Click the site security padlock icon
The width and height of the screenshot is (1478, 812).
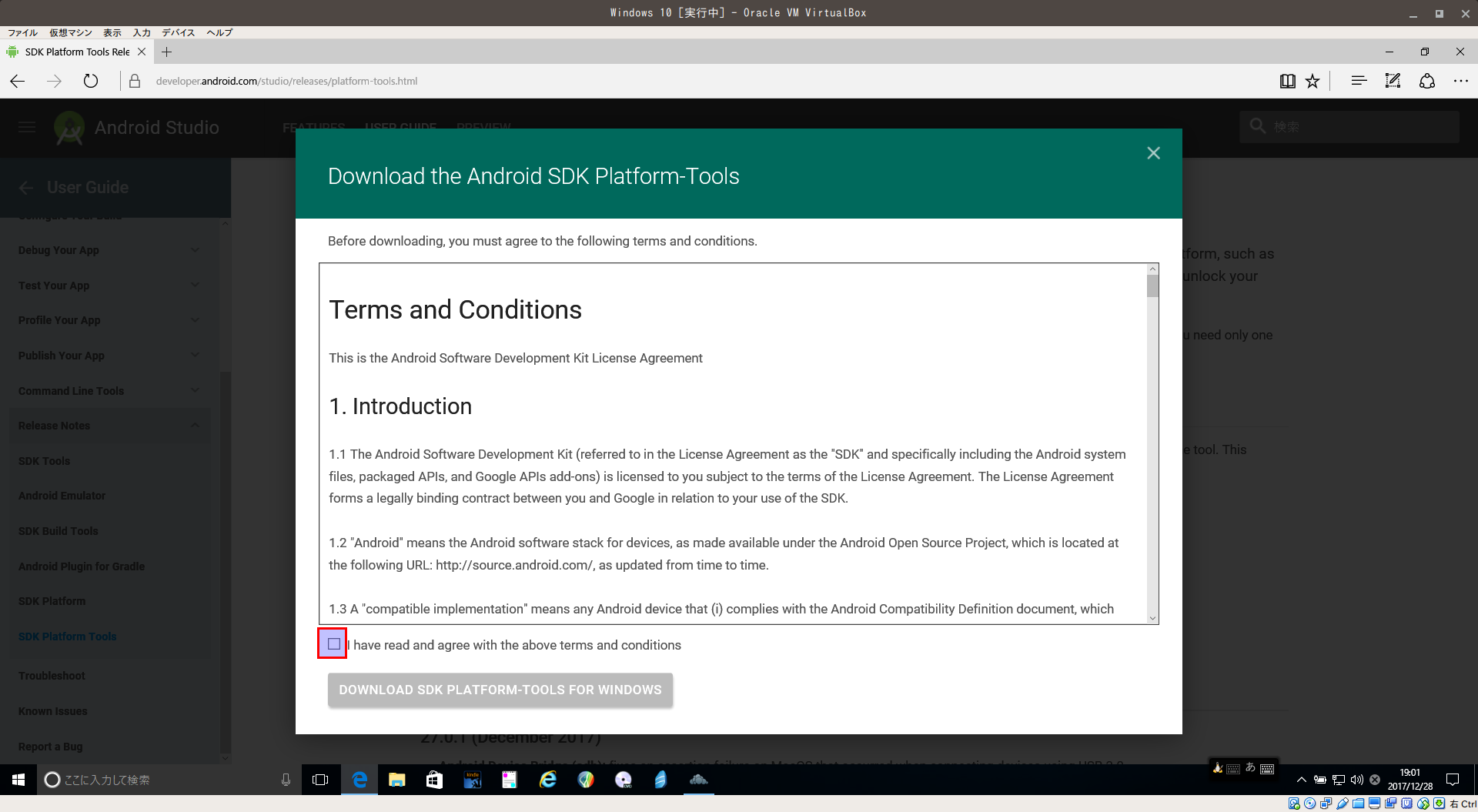coord(135,81)
